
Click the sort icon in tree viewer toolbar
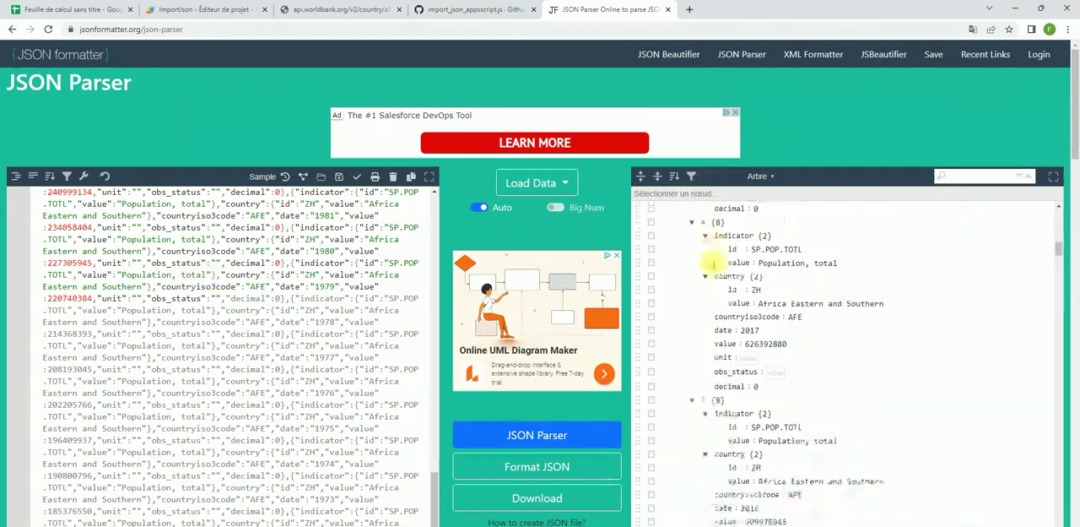(x=674, y=177)
